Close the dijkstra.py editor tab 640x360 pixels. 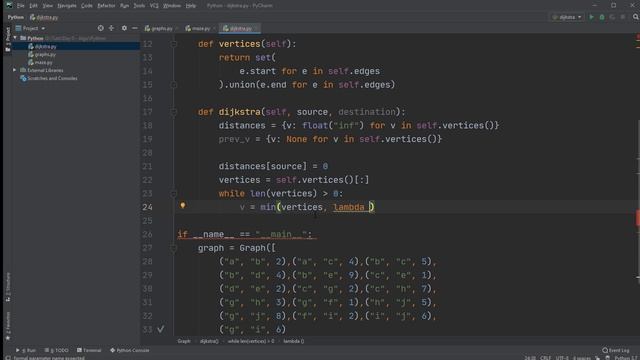pos(257,28)
